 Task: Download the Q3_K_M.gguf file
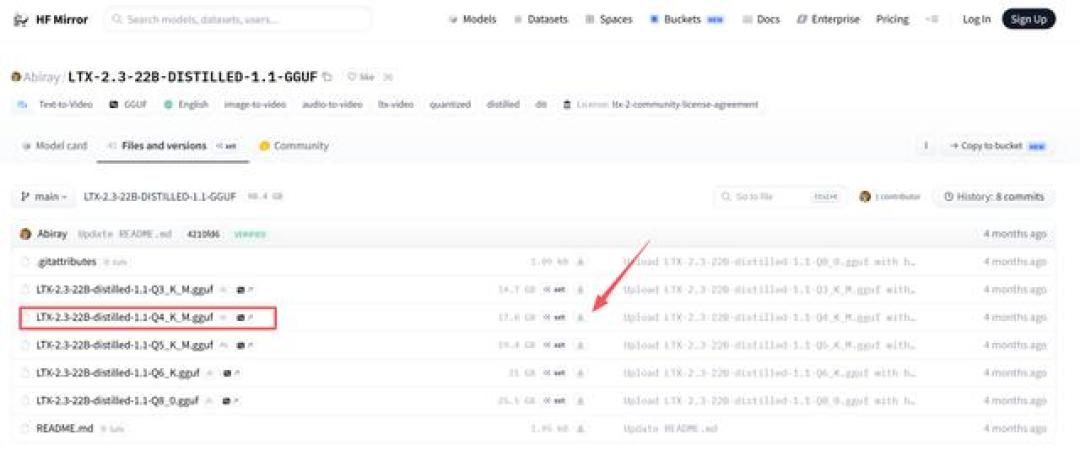pos(580,289)
